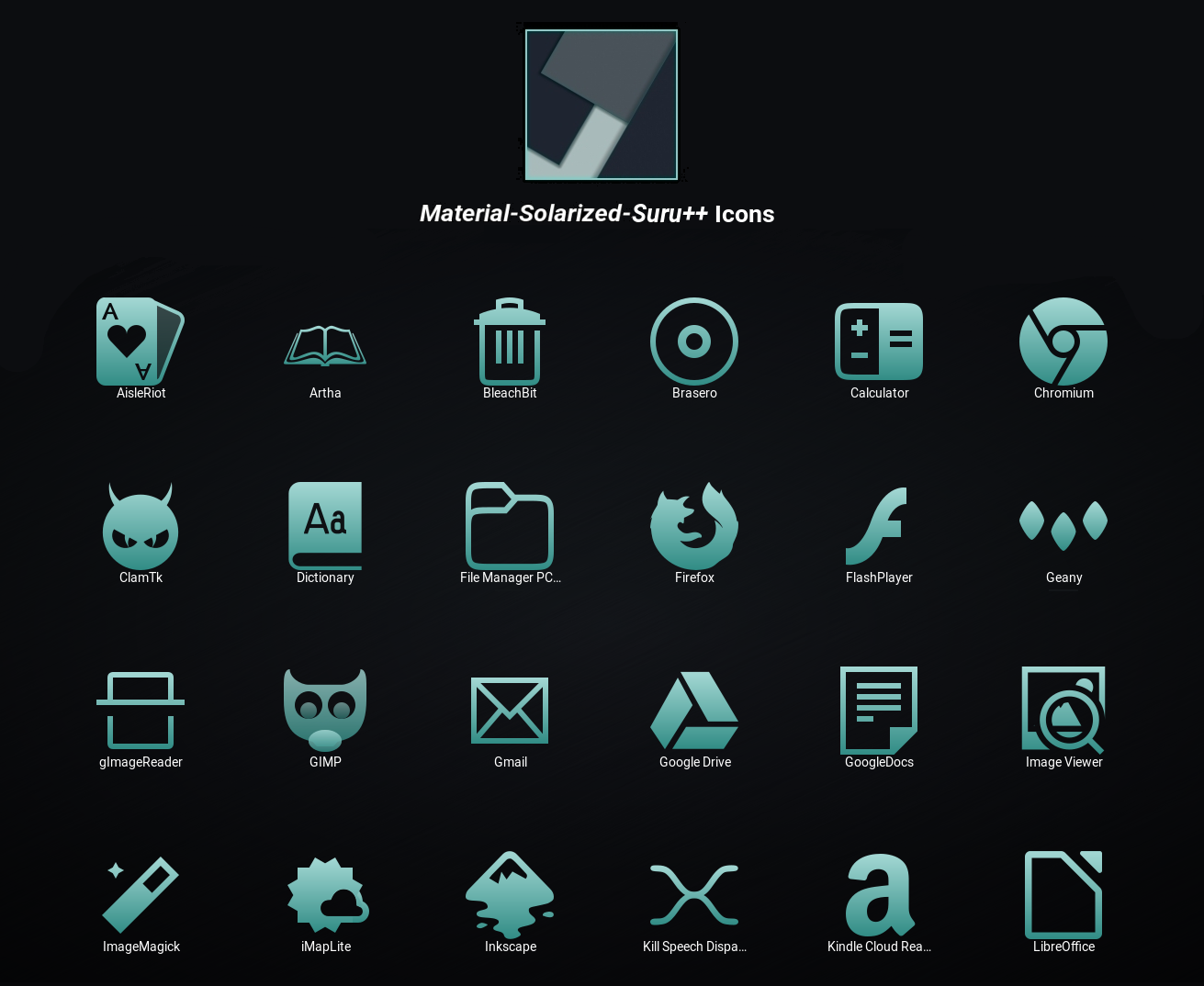Select the 'gImageReader' text label
This screenshot has height=986, width=1204.
click(x=141, y=762)
